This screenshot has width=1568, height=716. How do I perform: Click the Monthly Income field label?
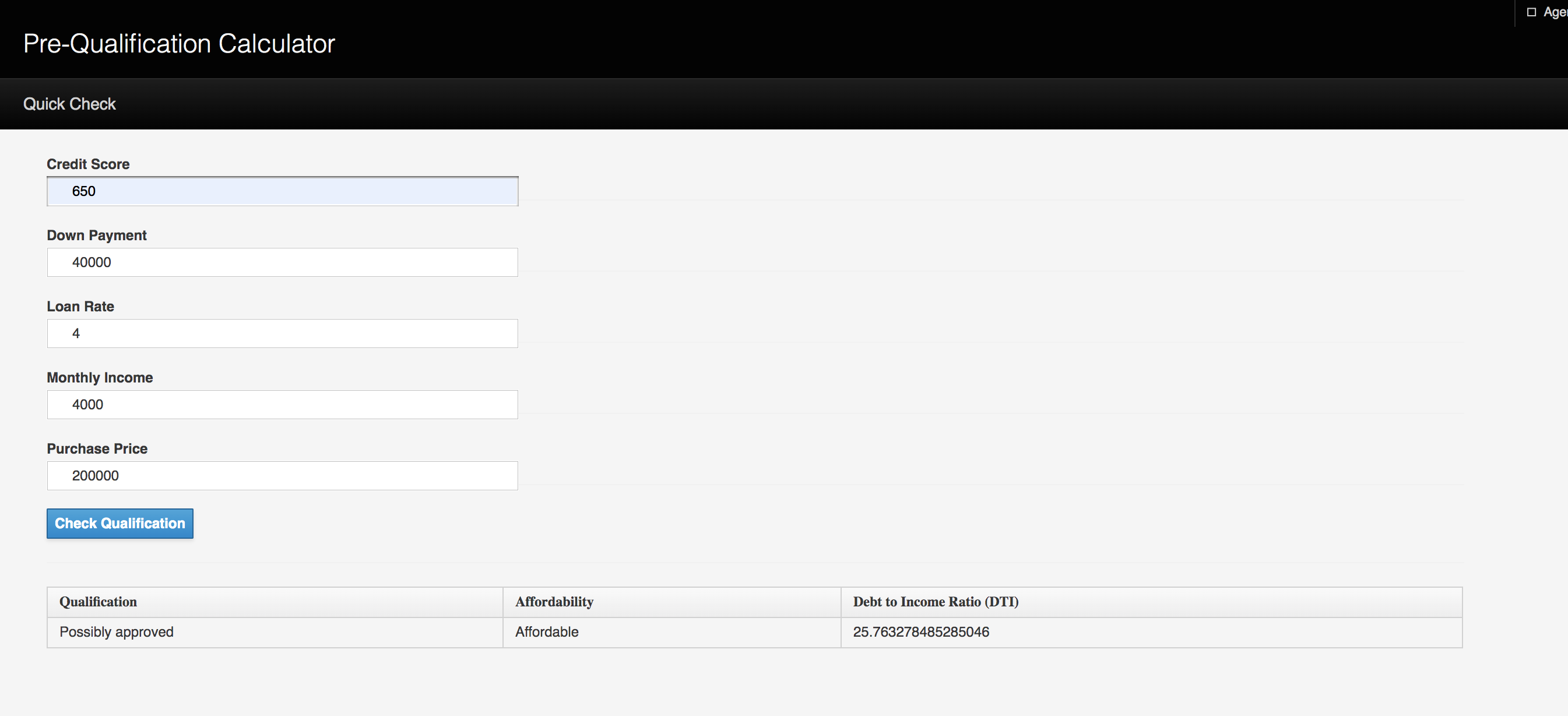pos(100,377)
